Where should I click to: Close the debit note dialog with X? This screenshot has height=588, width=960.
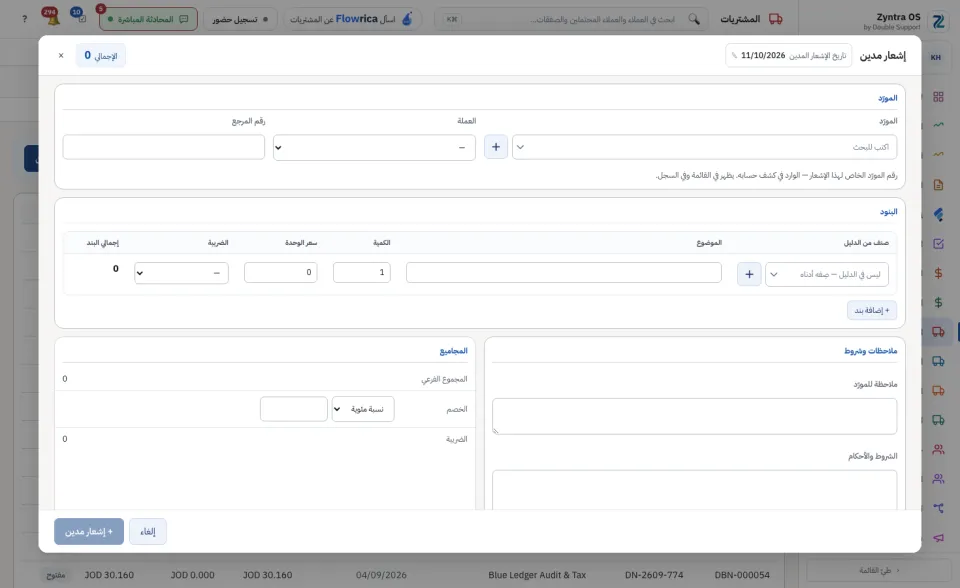pyautogui.click(x=61, y=56)
